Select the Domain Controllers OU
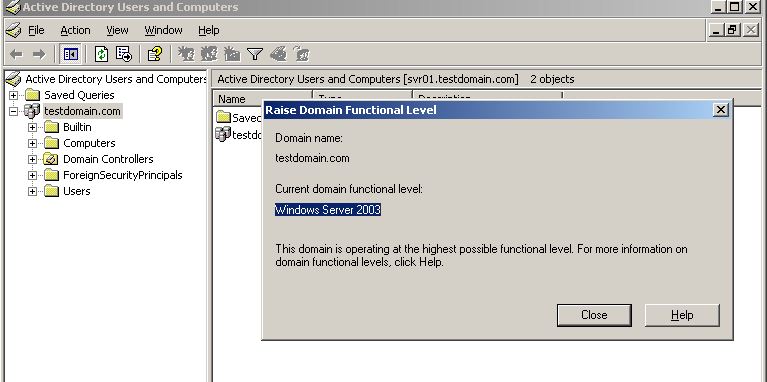 [x=108, y=159]
